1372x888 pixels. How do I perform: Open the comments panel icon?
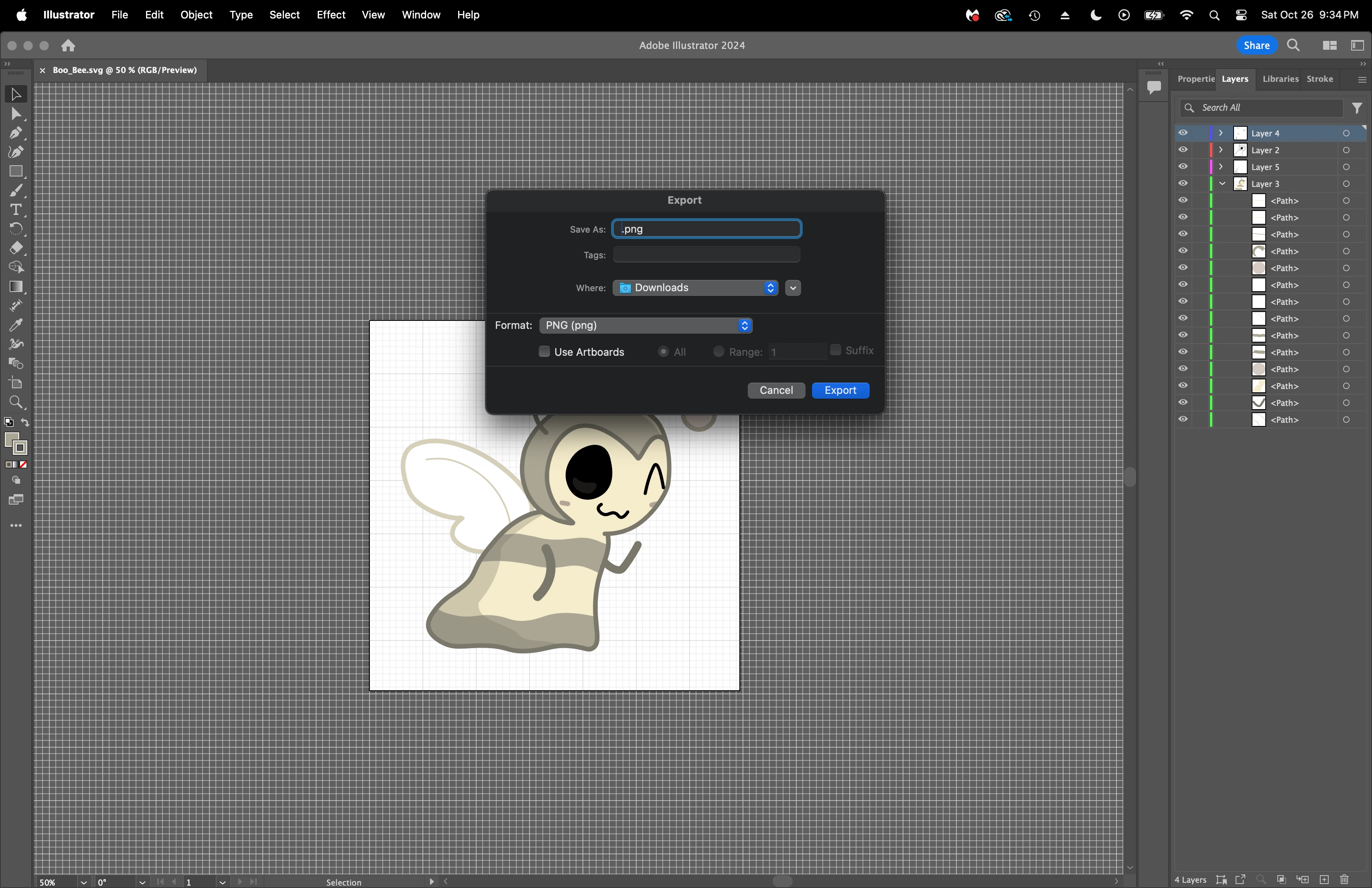[1153, 87]
